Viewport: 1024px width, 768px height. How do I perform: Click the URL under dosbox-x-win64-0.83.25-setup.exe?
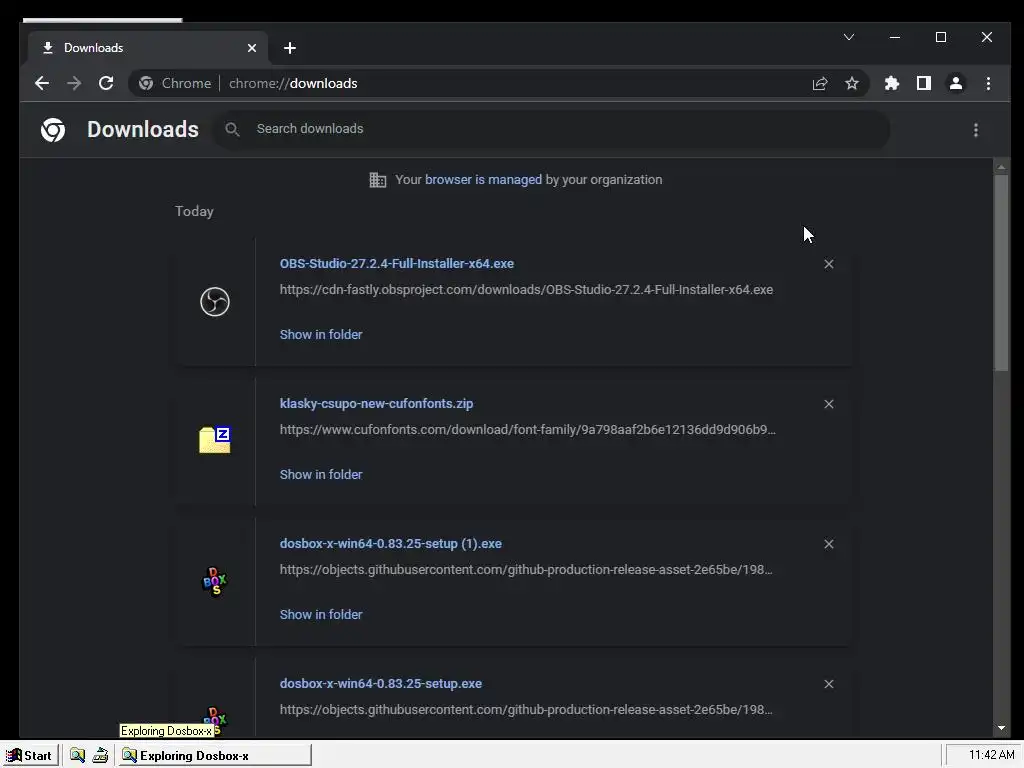tap(526, 710)
